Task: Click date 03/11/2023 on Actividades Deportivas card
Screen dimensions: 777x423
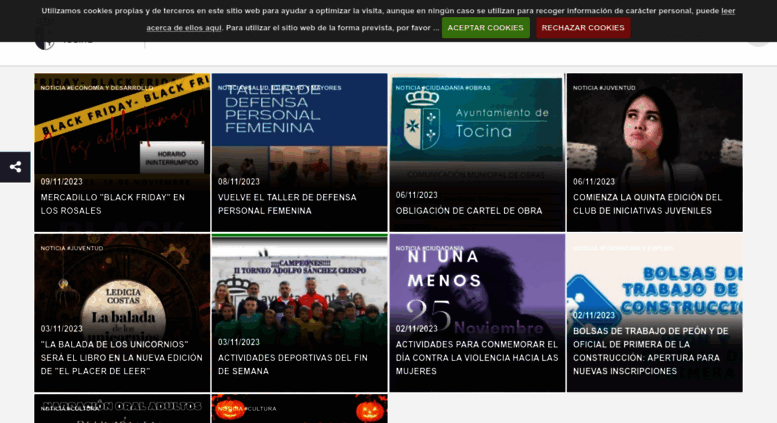Action: point(239,342)
